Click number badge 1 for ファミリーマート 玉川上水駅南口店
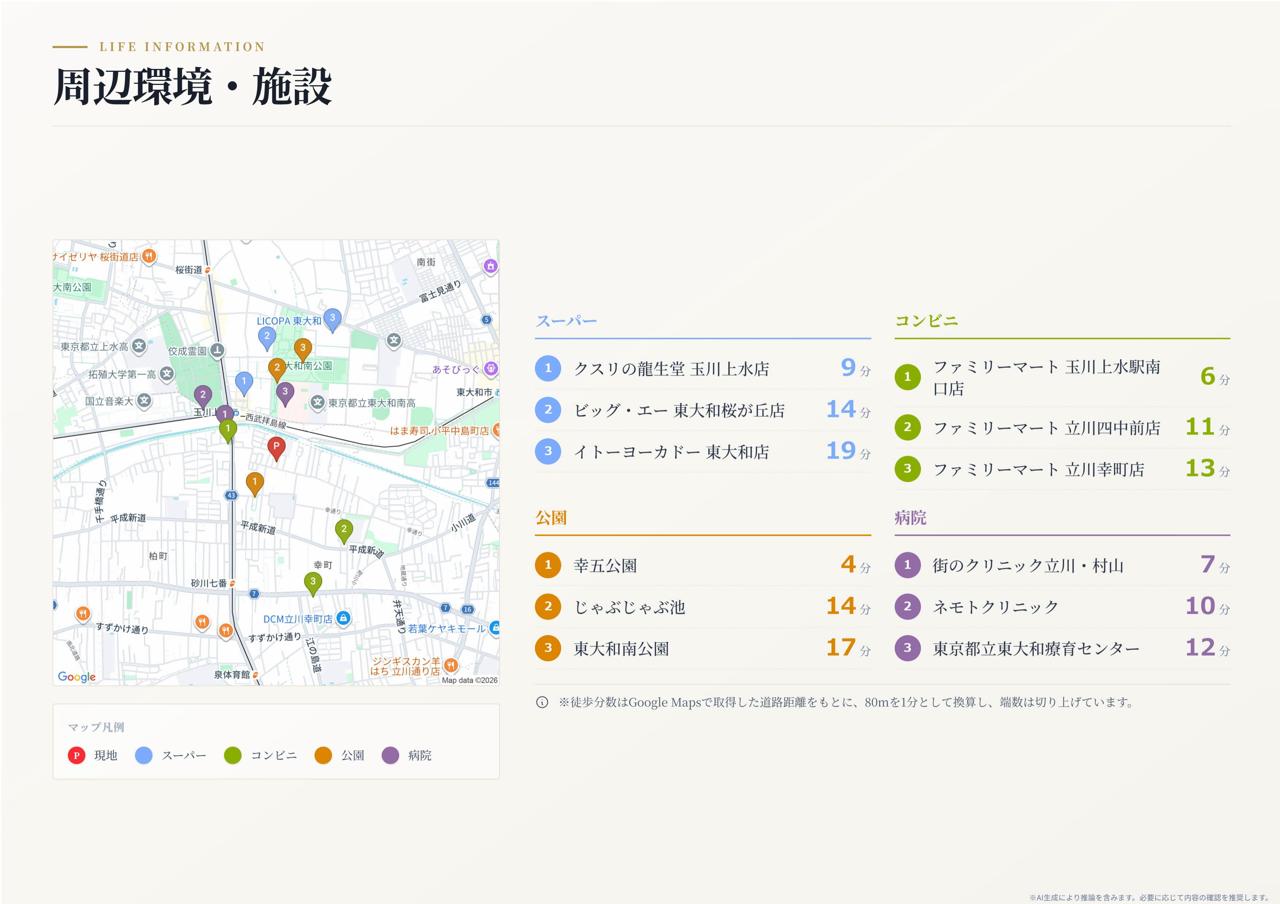The image size is (1280, 904). point(907,377)
